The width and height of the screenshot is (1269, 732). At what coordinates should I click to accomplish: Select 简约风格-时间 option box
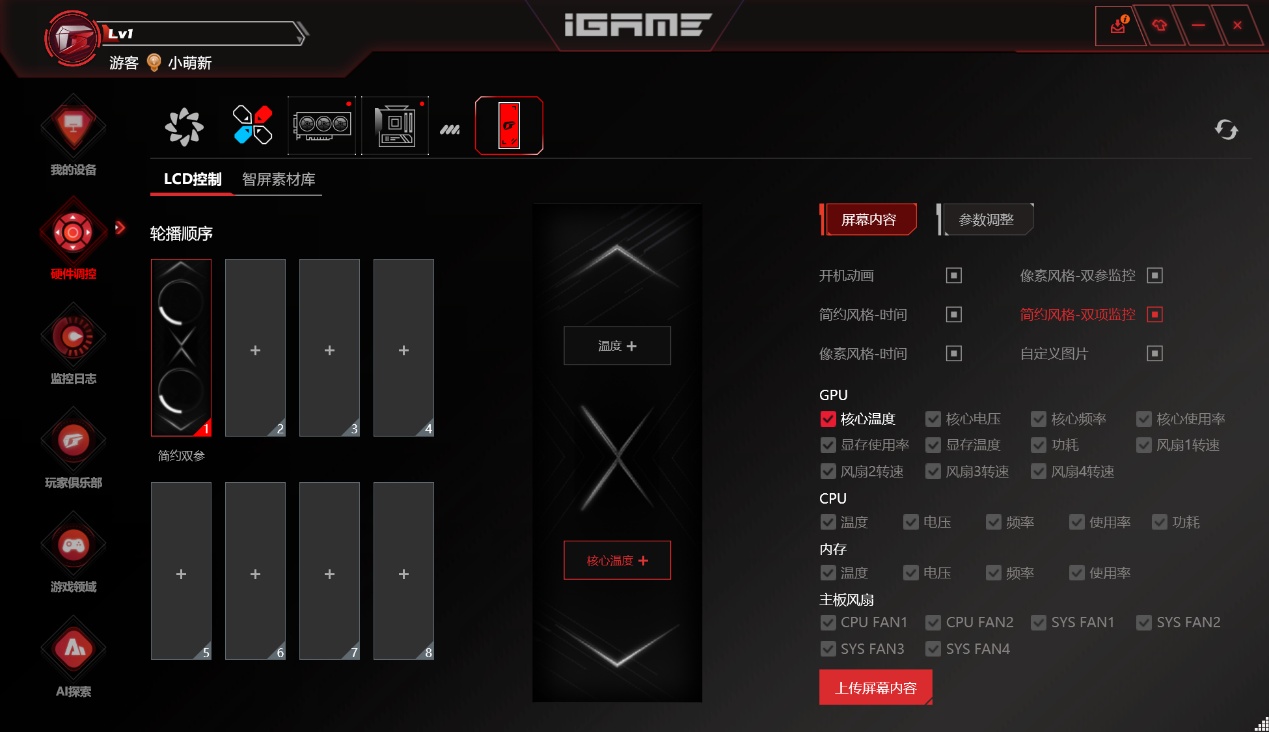tap(954, 314)
